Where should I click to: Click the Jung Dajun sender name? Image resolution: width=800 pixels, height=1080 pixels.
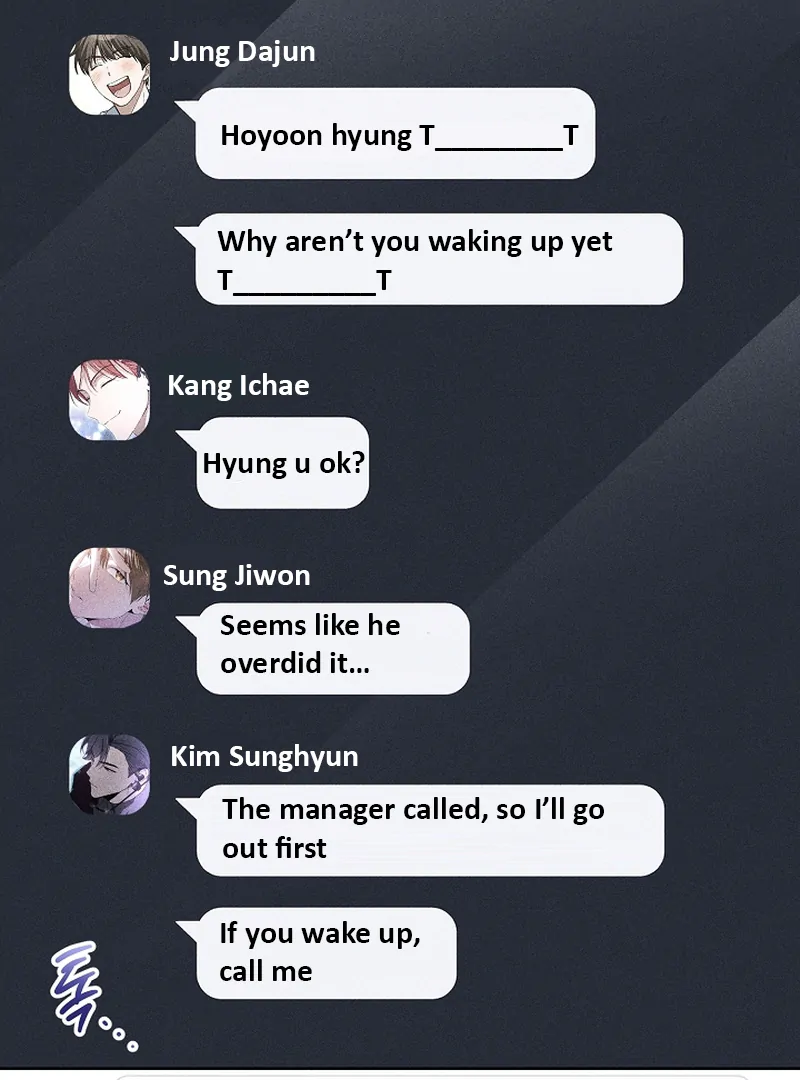click(243, 52)
